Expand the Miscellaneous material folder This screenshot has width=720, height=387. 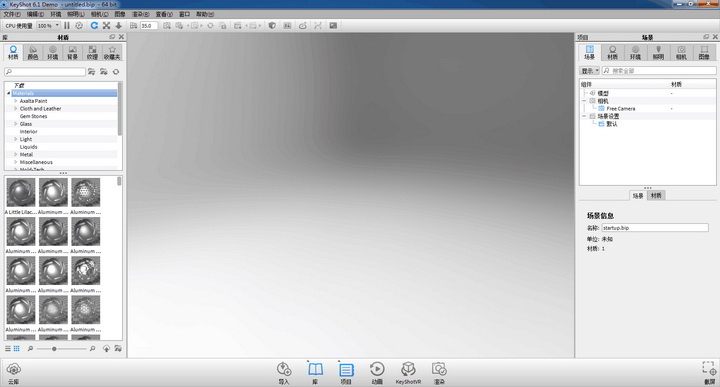16,162
